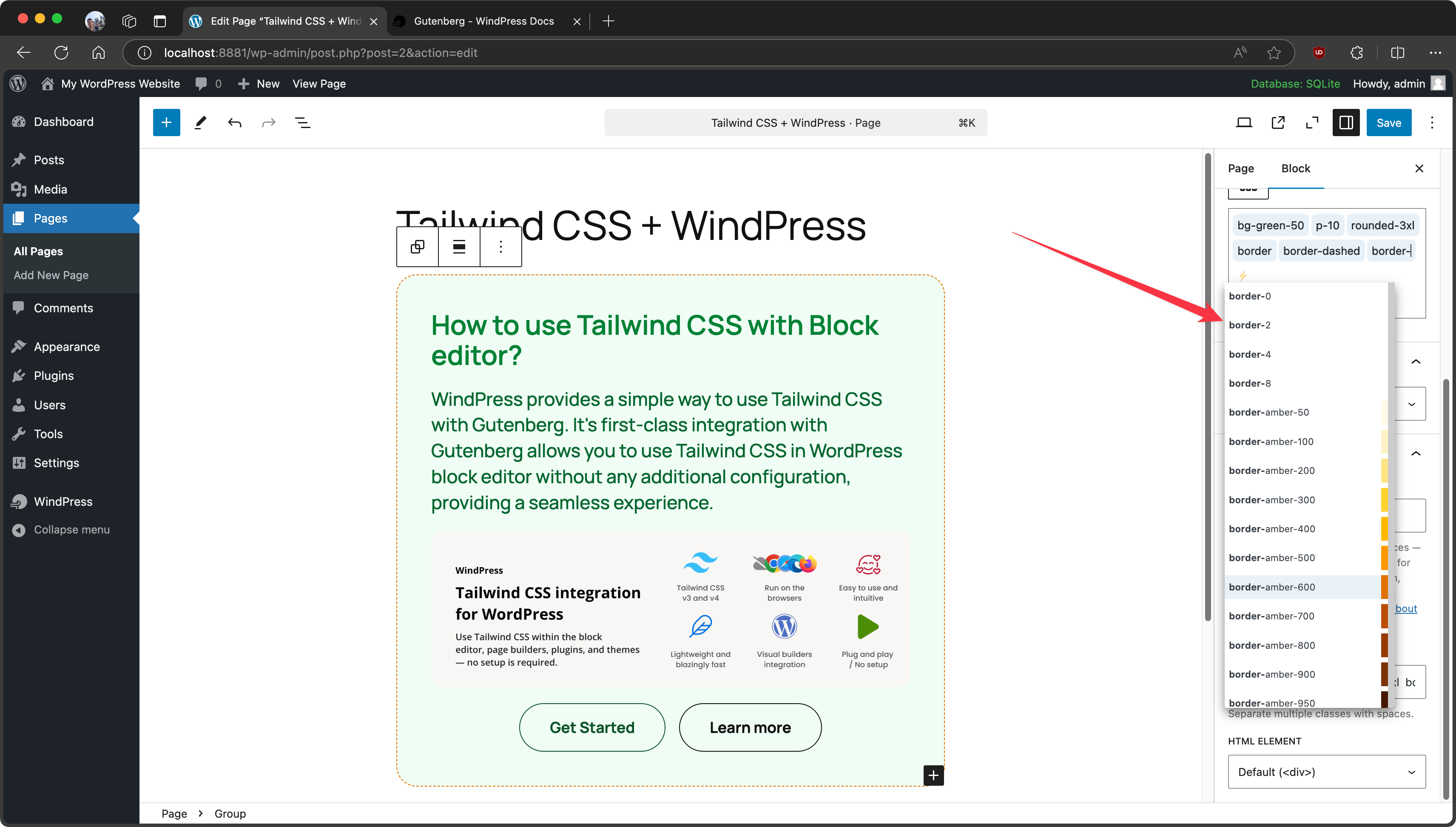This screenshot has width=1456, height=827.
Task: Click View Page external link icon
Action: [1278, 123]
